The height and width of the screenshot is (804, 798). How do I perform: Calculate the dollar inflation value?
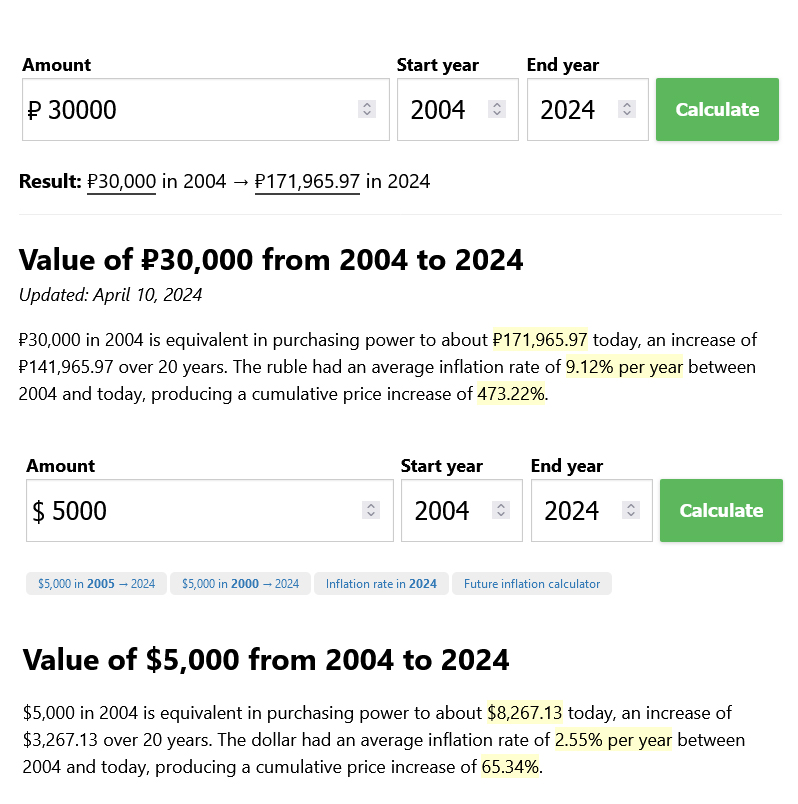pos(721,510)
